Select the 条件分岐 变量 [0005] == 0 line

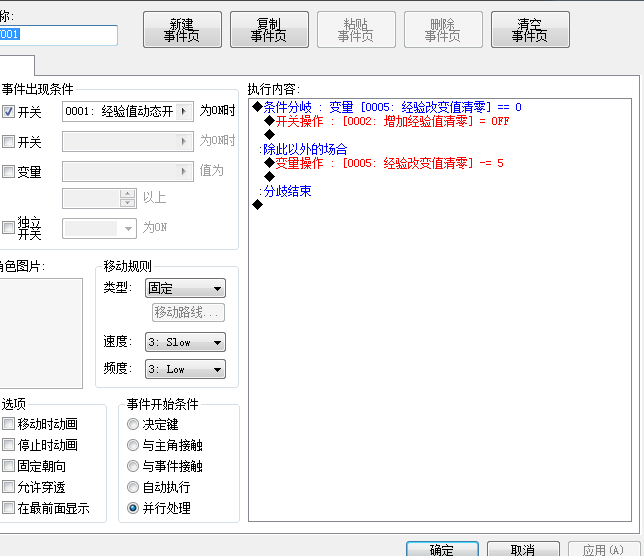[x=386, y=107]
